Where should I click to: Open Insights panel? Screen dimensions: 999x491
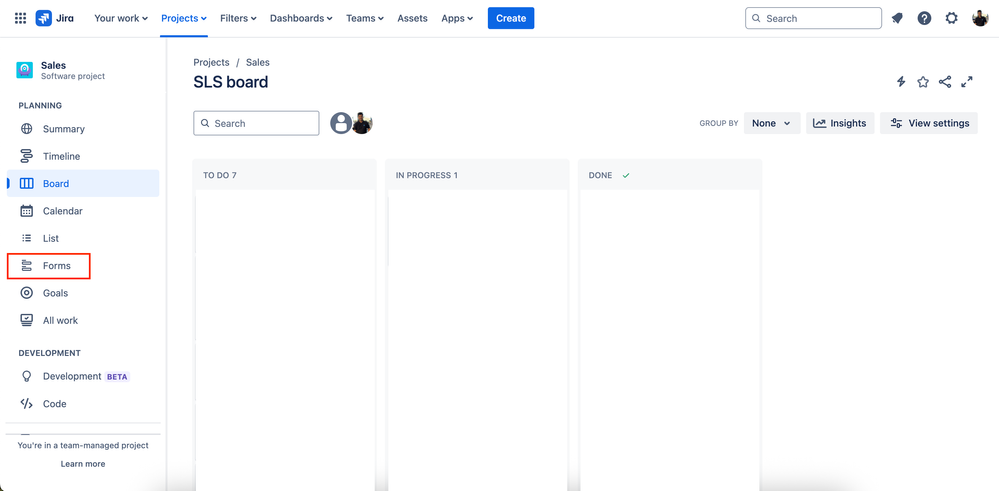click(840, 123)
